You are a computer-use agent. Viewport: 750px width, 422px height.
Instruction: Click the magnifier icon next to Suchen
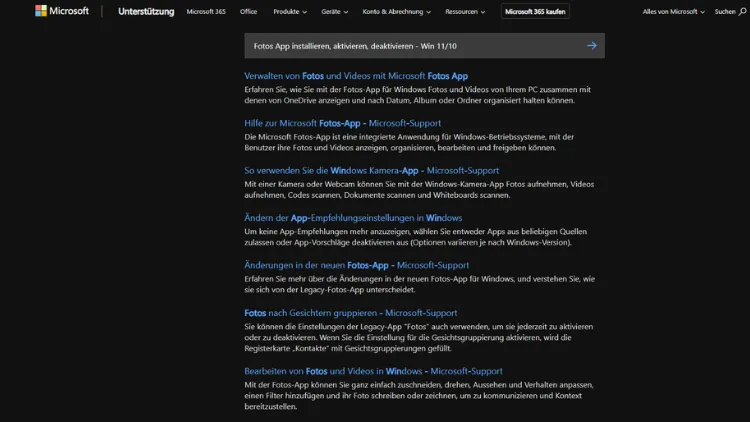(742, 11)
